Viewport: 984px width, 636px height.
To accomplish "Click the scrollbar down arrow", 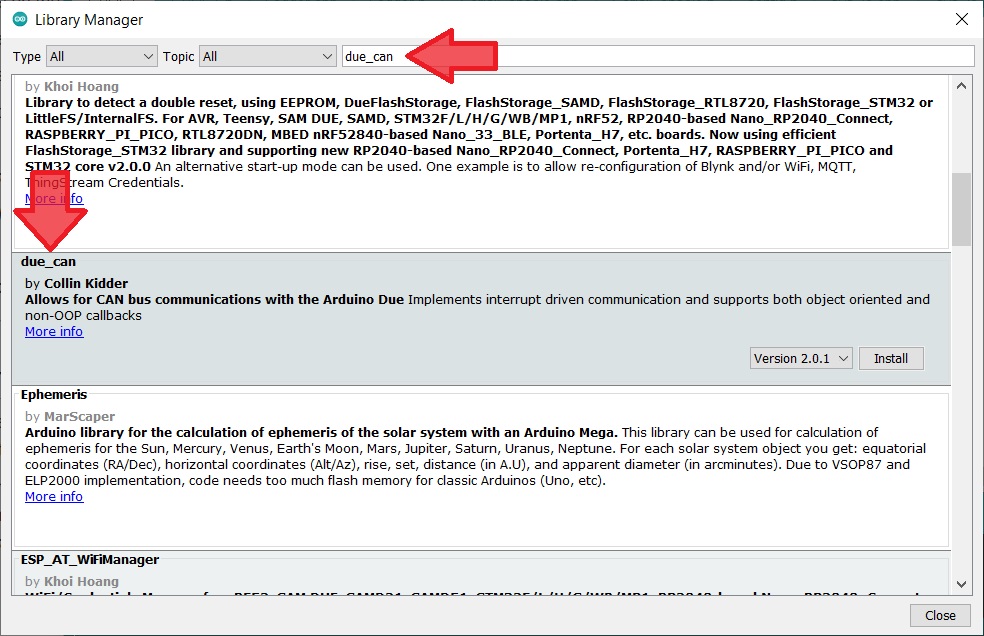I will (x=961, y=584).
